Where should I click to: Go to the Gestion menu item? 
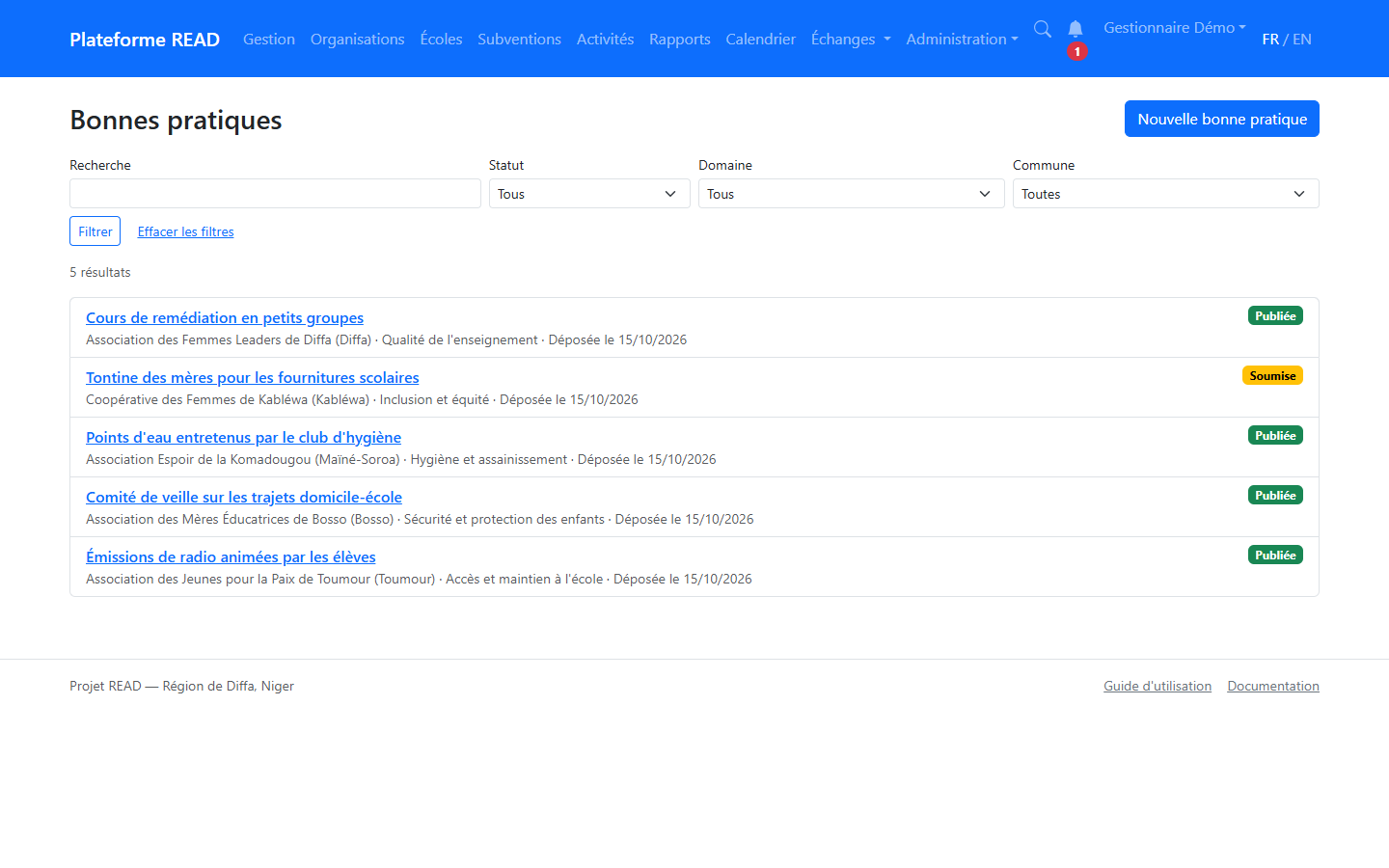pyautogui.click(x=269, y=40)
